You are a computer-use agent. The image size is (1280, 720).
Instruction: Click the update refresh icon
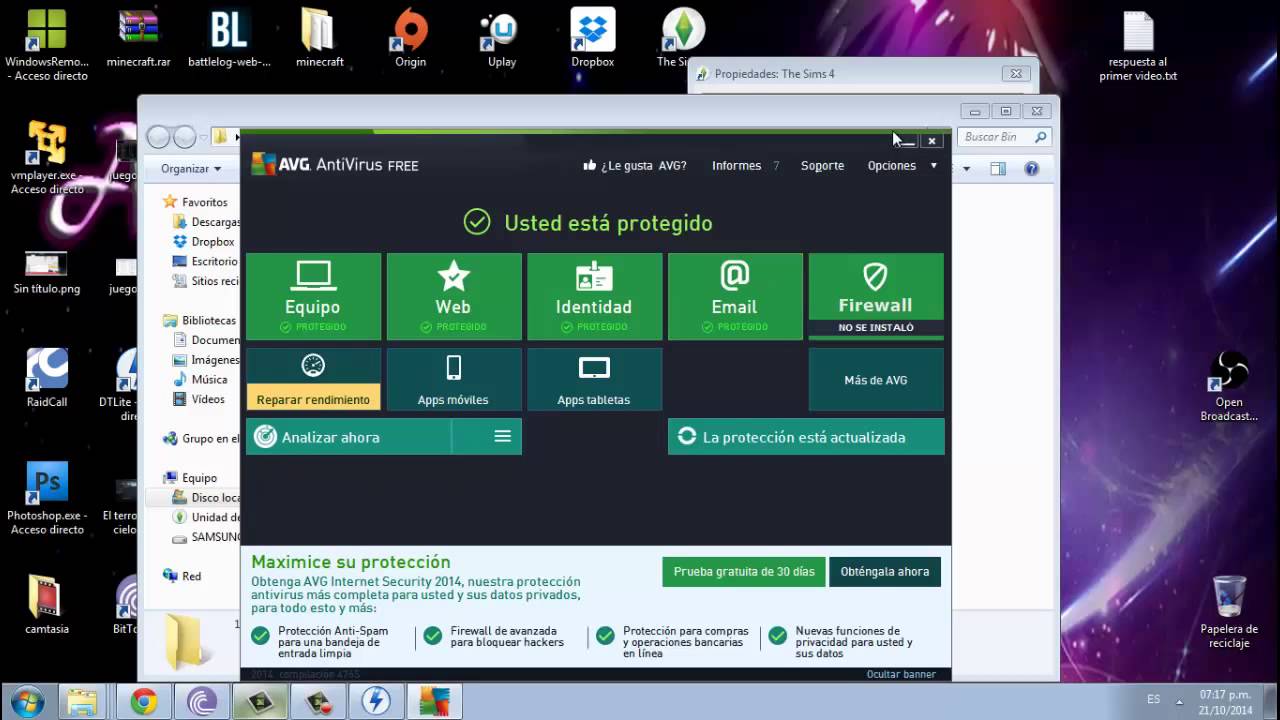tap(686, 436)
